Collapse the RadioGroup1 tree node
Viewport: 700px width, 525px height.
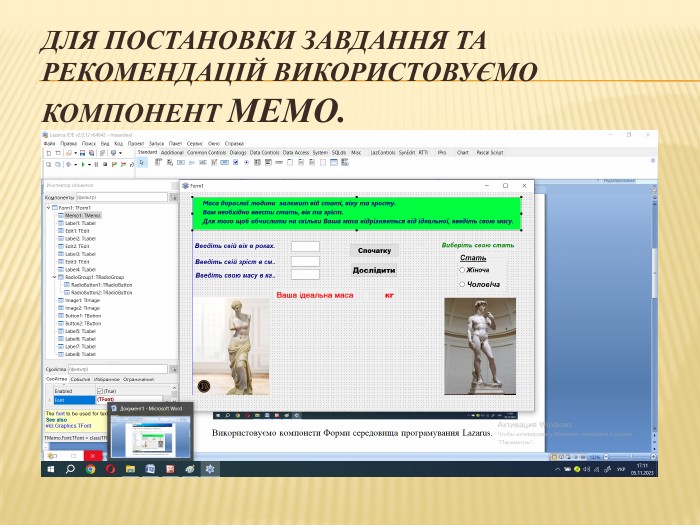(x=55, y=277)
